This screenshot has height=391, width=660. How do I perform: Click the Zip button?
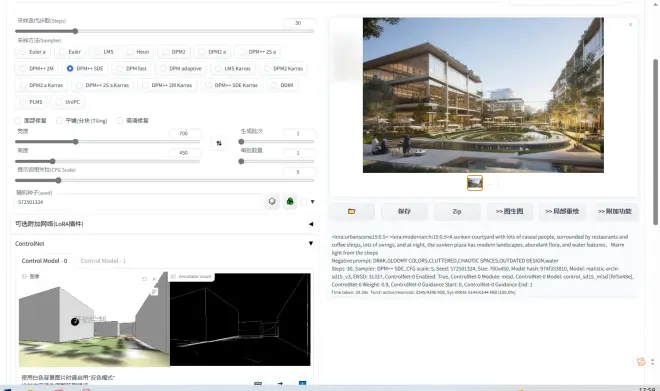click(x=457, y=211)
